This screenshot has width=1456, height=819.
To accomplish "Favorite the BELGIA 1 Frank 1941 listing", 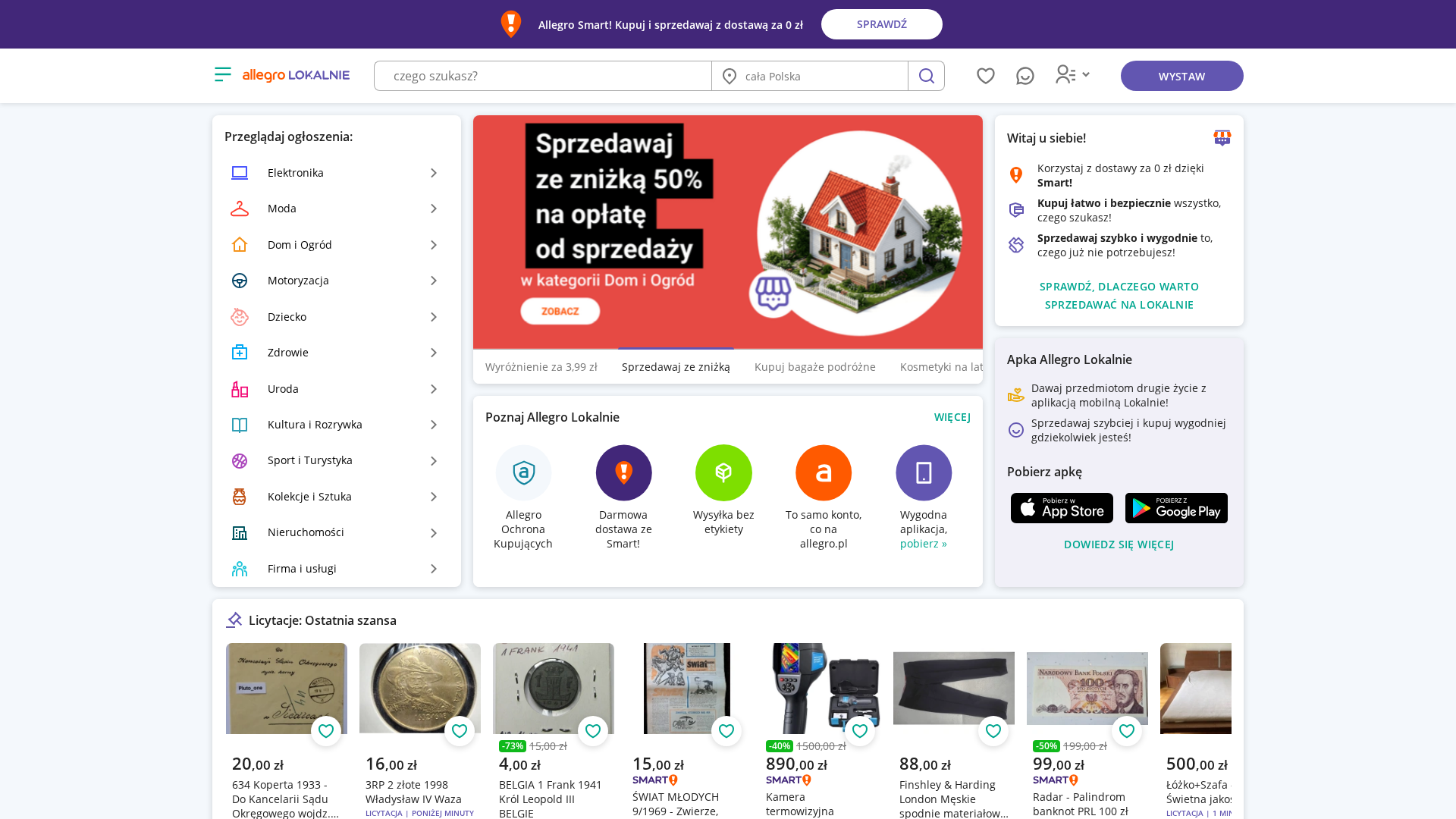I will (x=593, y=731).
